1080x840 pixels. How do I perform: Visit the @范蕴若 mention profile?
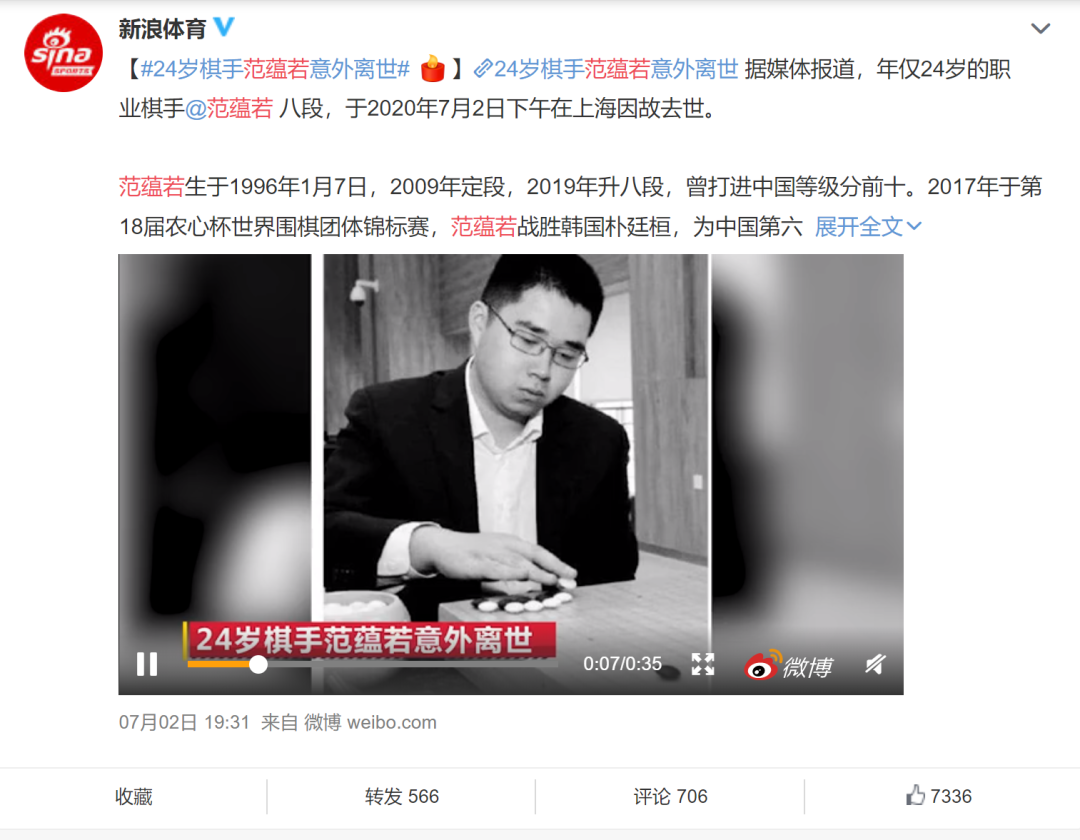[229, 108]
